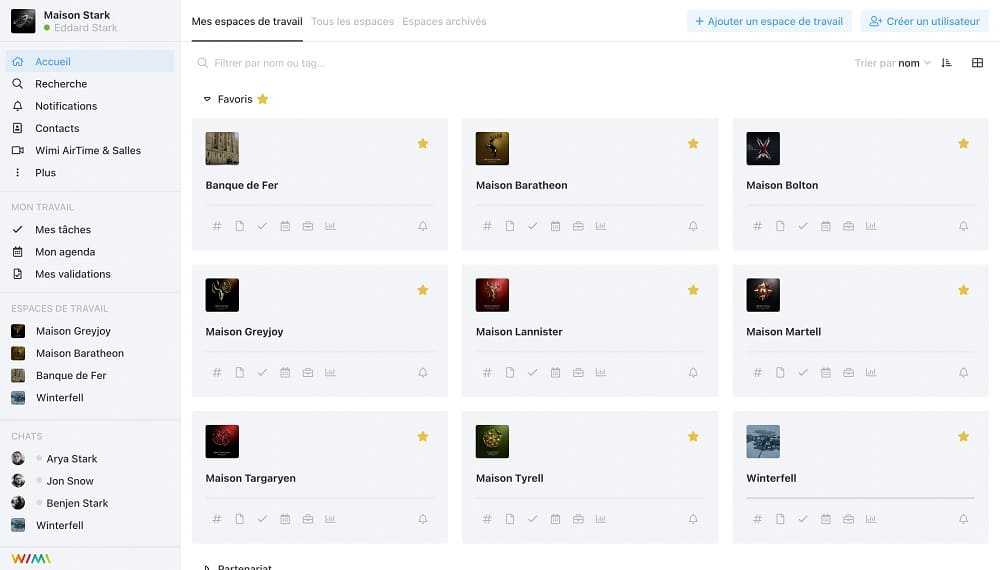Open the Jon Snow chat in the sidebar

[x=69, y=481]
